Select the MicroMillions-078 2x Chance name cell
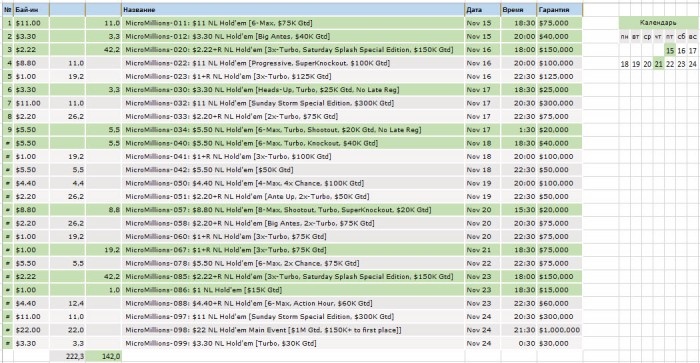 point(293,263)
